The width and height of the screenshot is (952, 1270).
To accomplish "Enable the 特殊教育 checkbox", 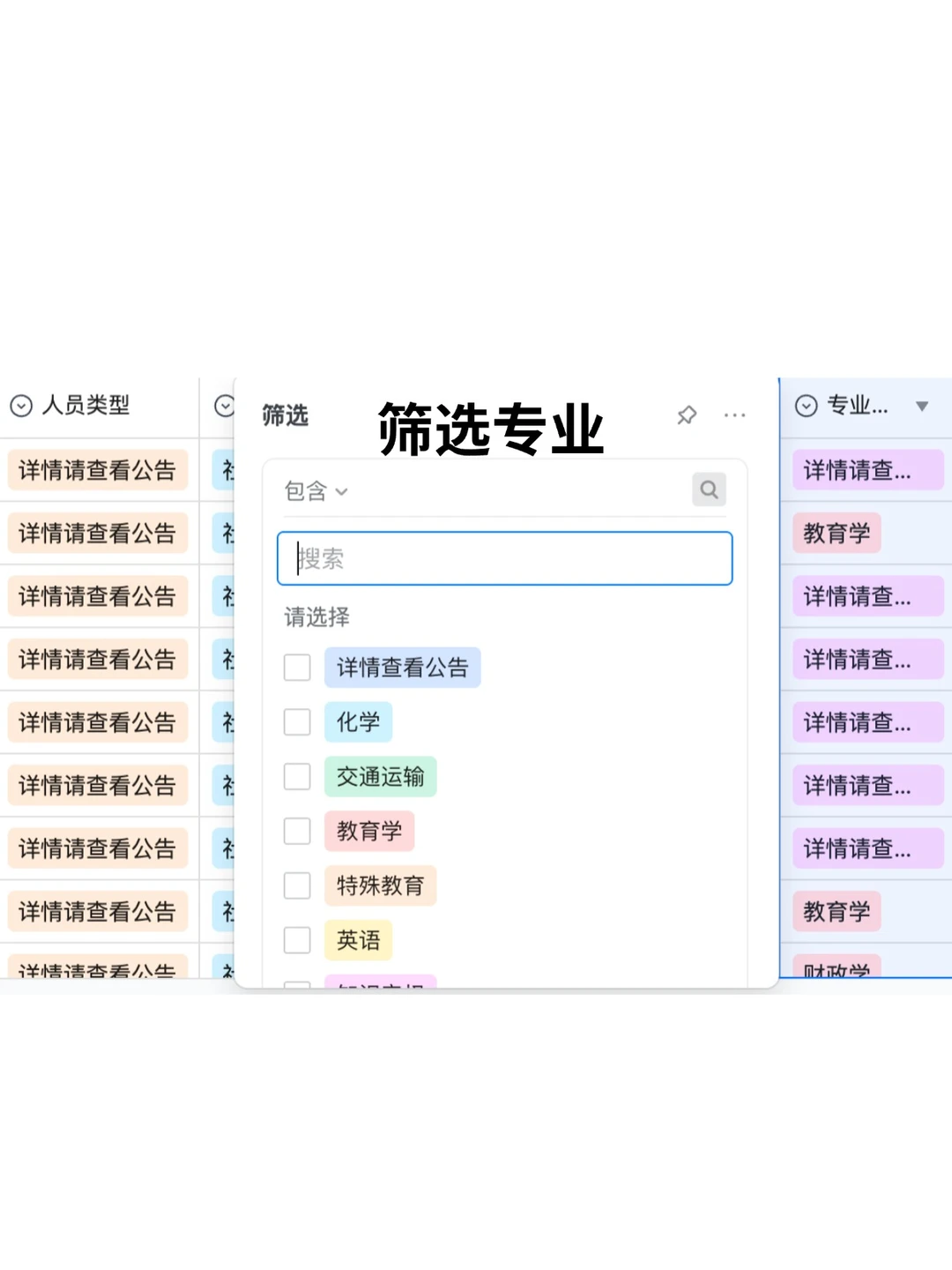I will 297,885.
